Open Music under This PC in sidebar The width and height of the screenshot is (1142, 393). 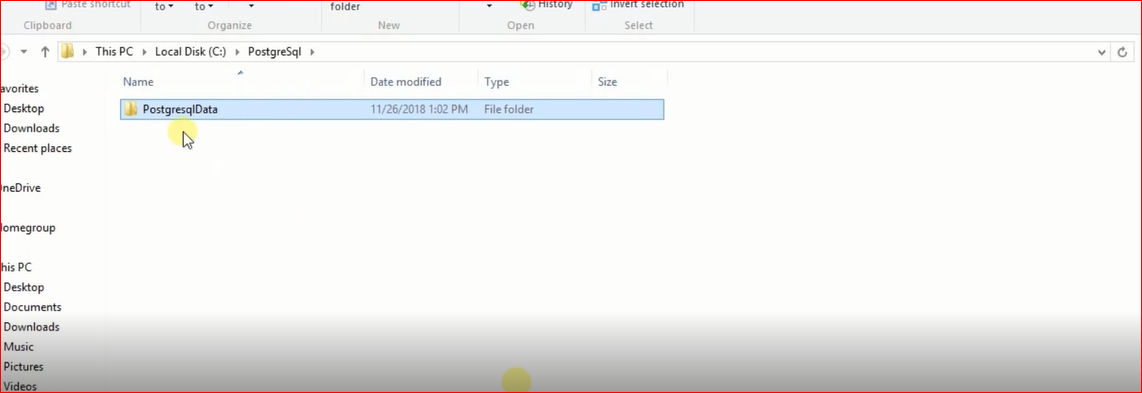18,347
